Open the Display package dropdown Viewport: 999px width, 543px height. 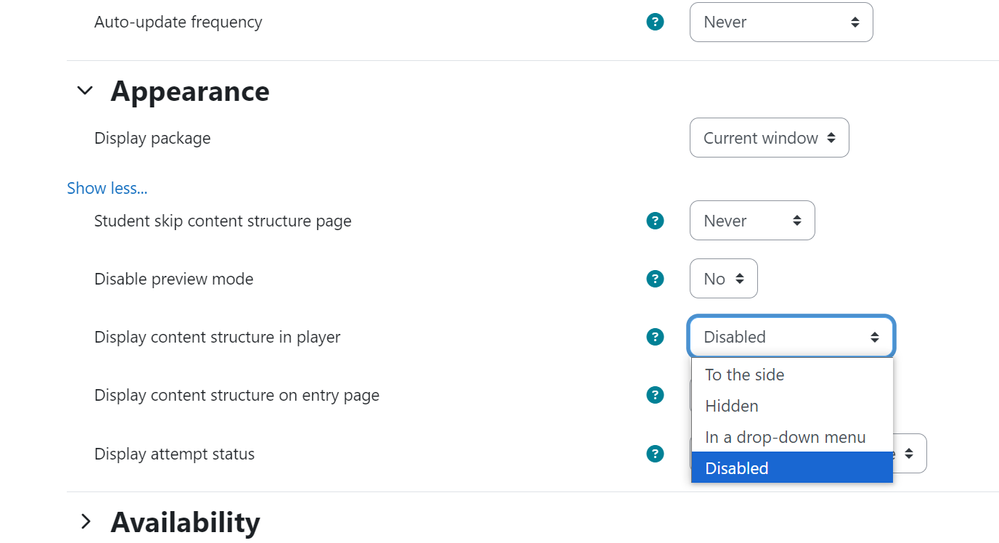(768, 138)
